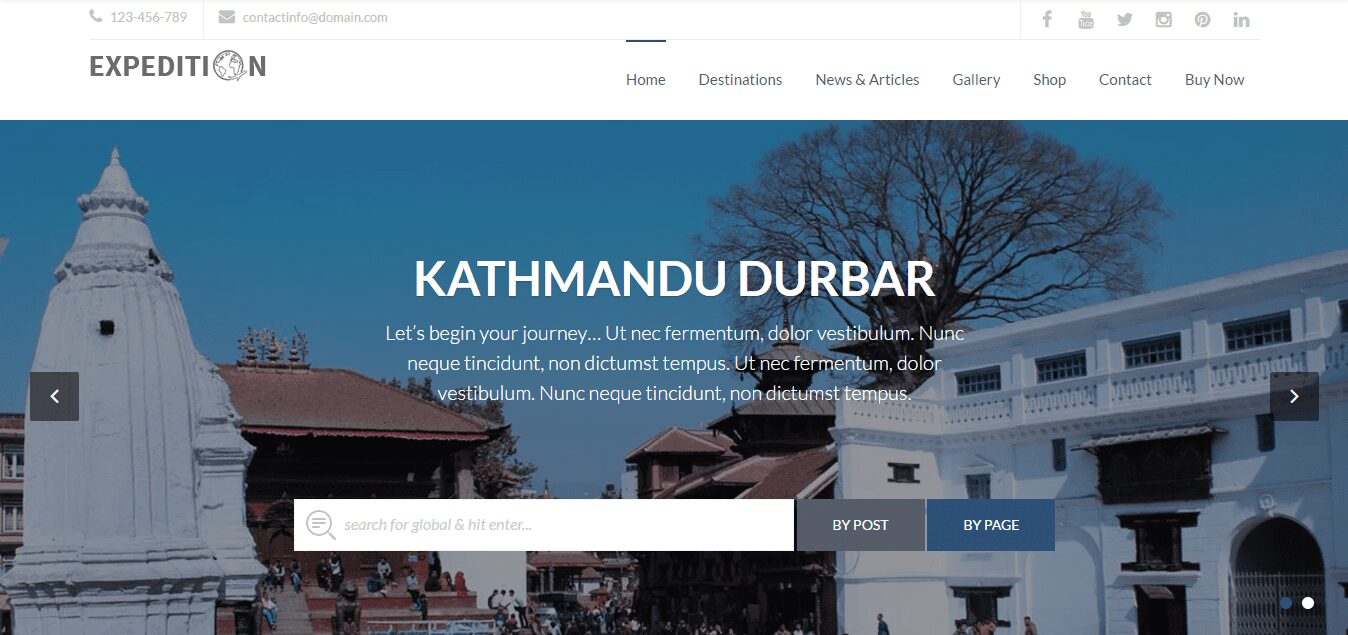Go to the next slide with right arrow
Viewport: 1348px width, 635px height.
coord(1294,396)
